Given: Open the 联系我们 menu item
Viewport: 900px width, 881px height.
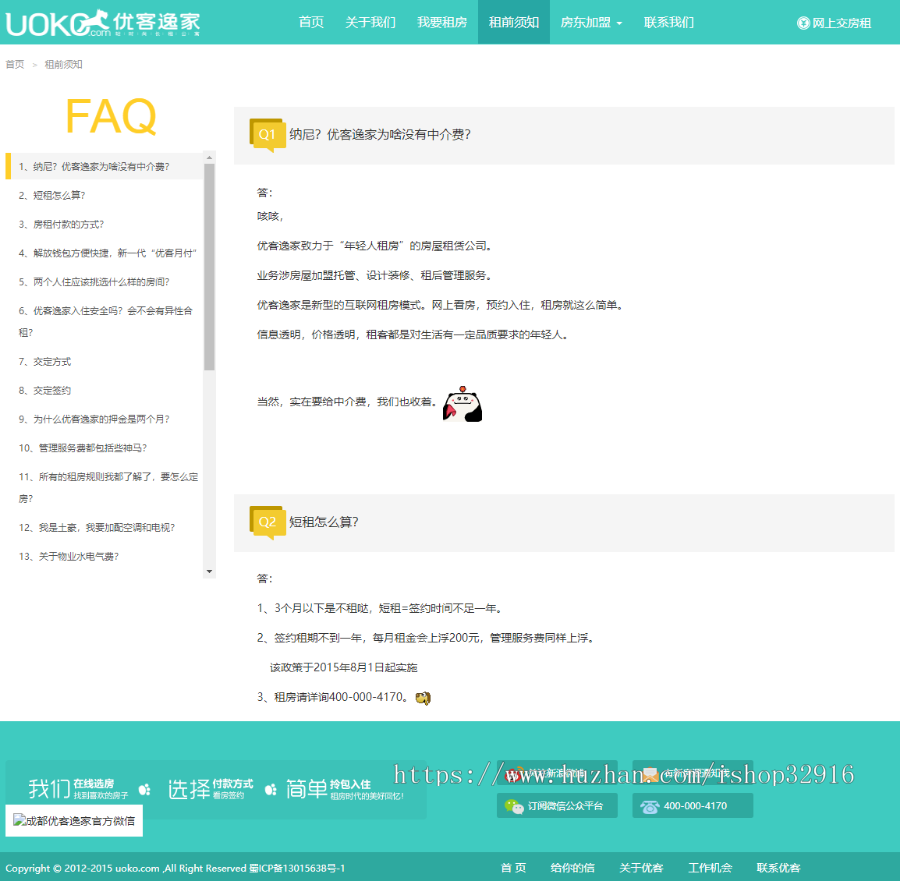Looking at the screenshot, I should click(668, 21).
